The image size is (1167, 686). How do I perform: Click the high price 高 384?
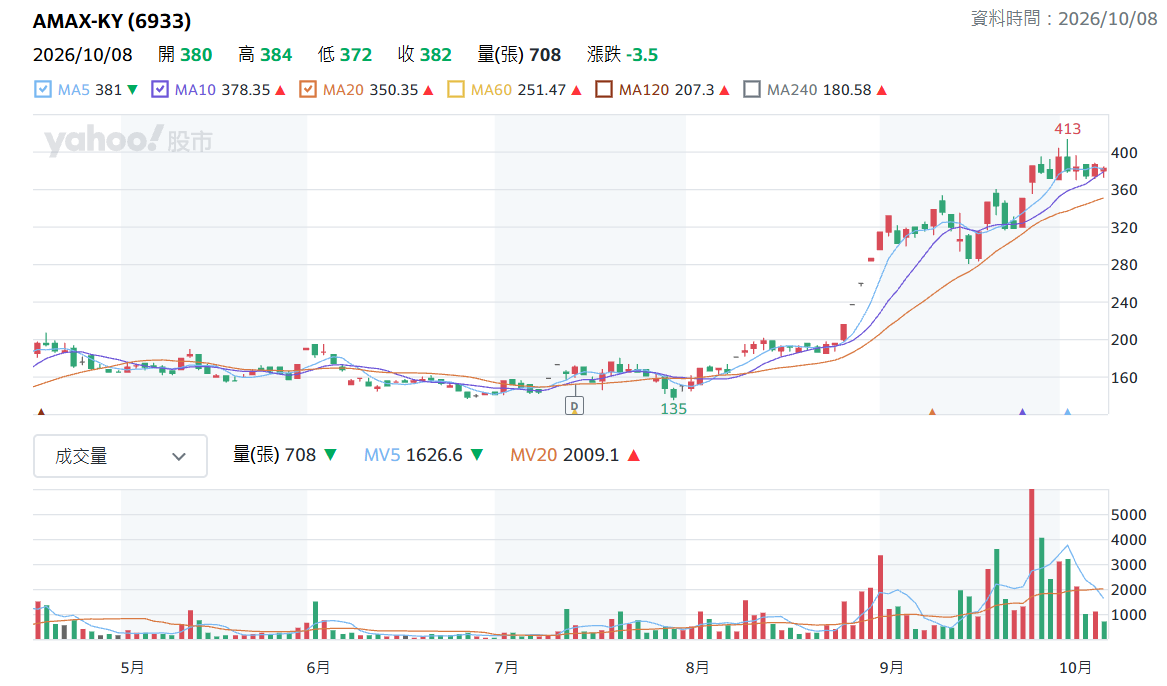point(265,54)
